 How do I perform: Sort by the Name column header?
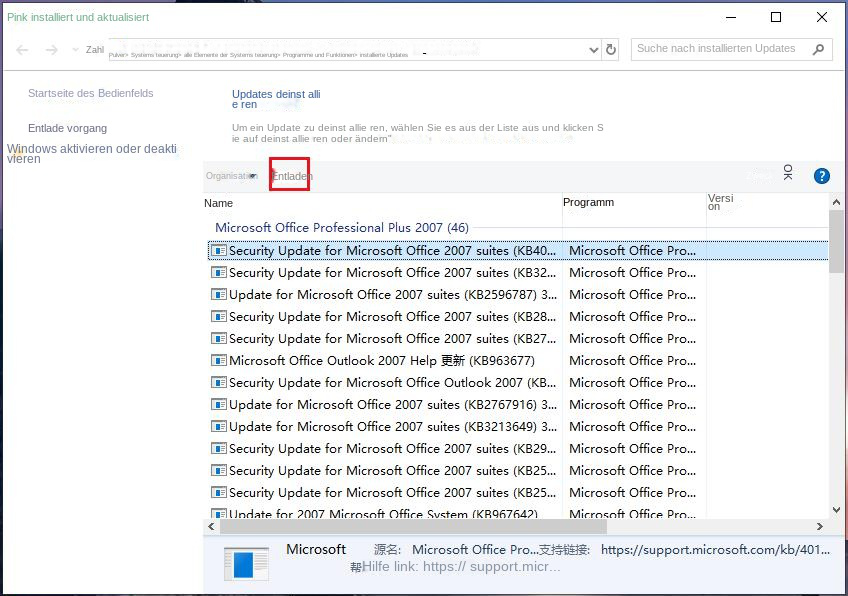tap(218, 203)
